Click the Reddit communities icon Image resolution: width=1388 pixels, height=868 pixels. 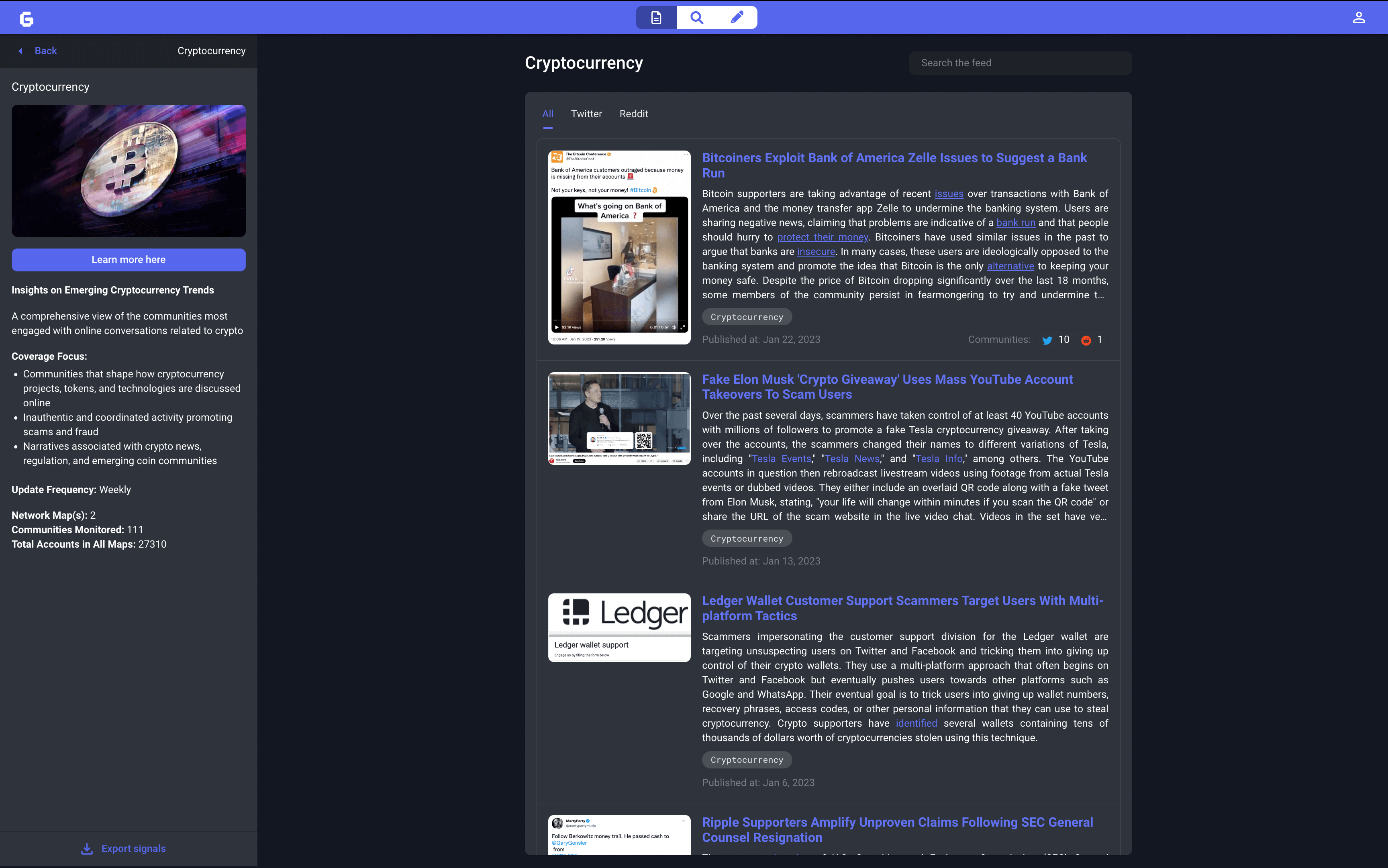coord(1086,340)
